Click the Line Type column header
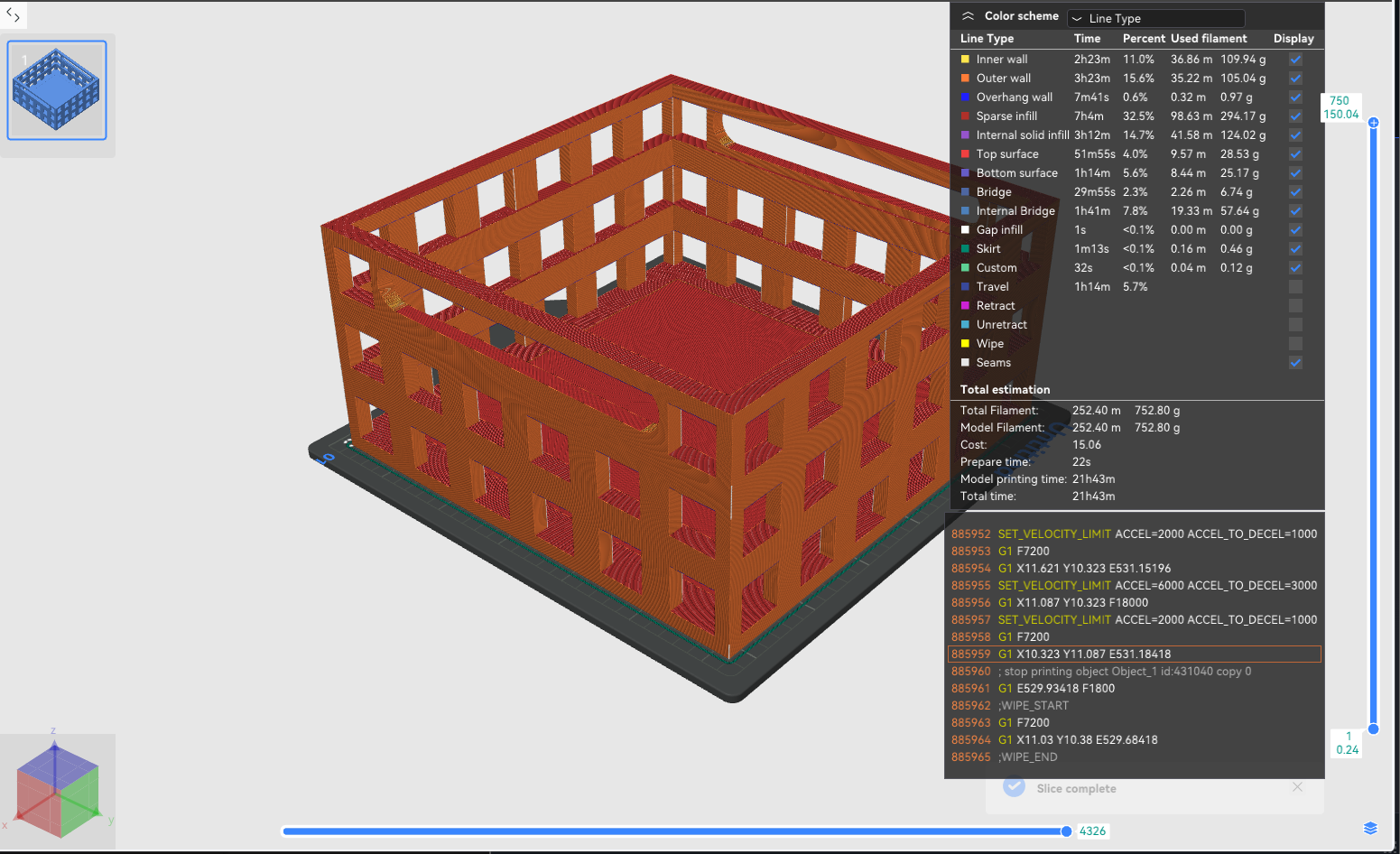This screenshot has height=854, width=1400. (x=987, y=39)
